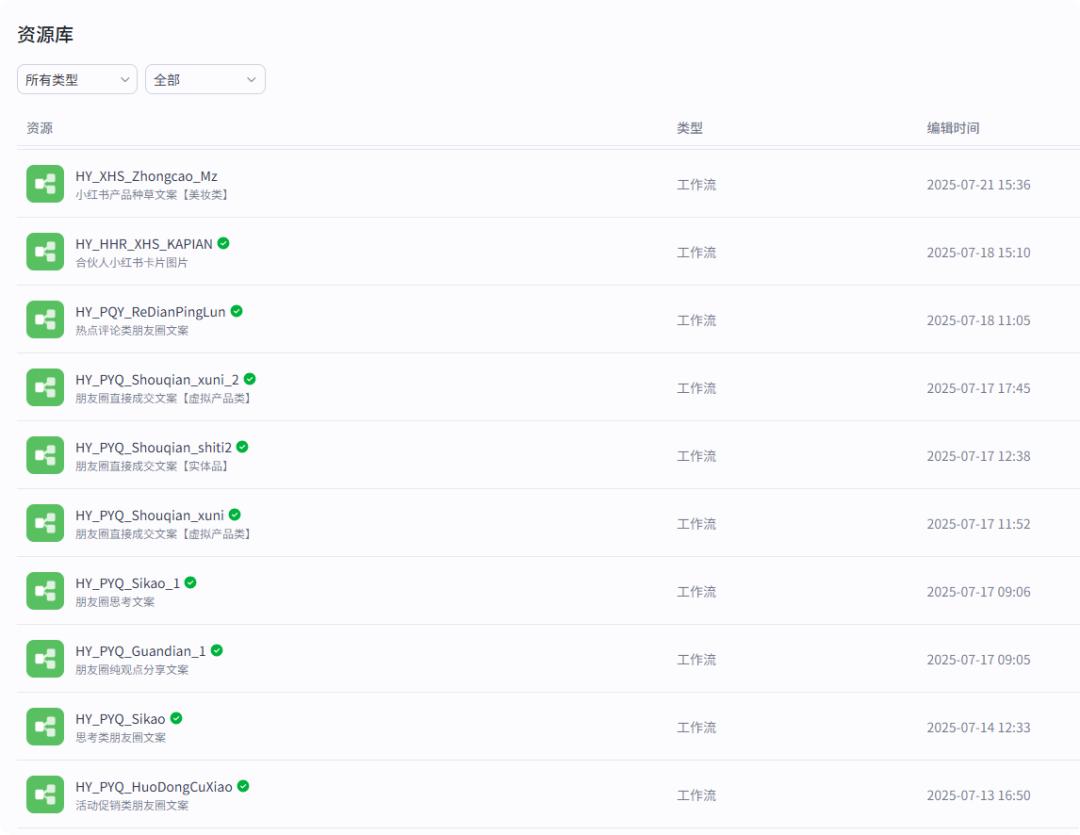This screenshot has height=835, width=1080.
Task: Click description 热点评论类朋友圈文案
Action: (x=132, y=331)
